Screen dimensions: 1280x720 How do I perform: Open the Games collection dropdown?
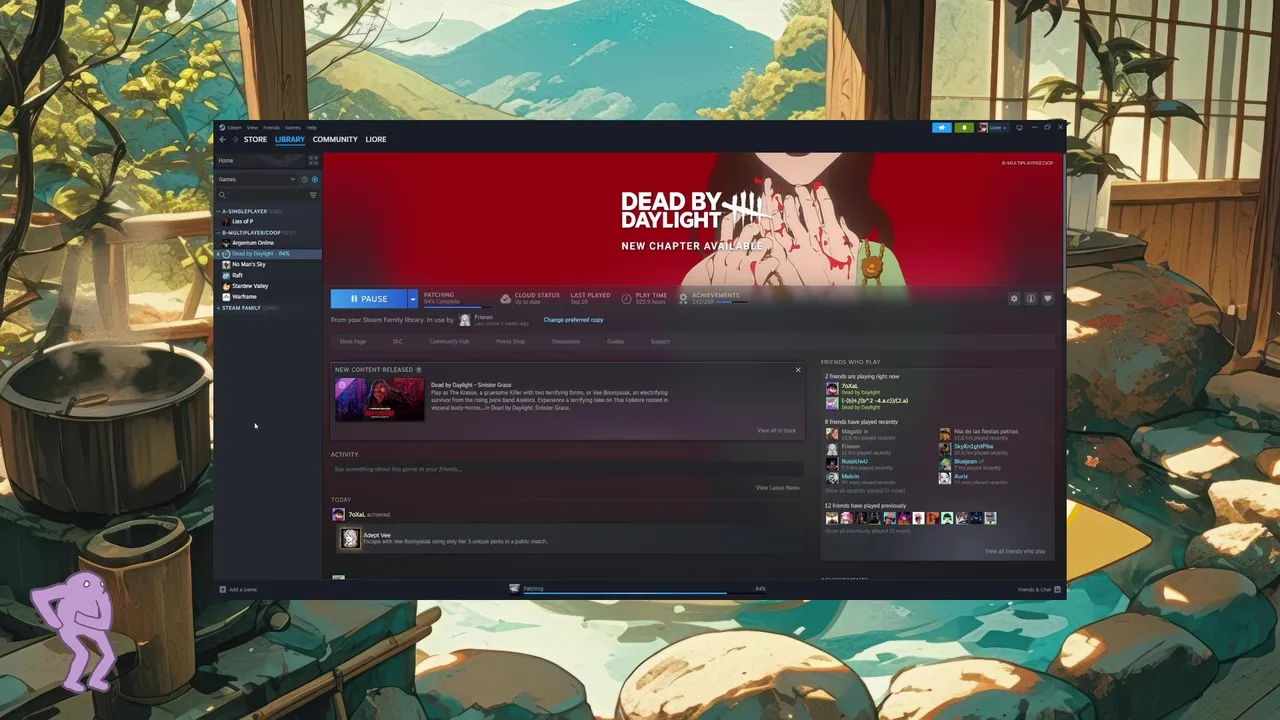tap(258, 179)
